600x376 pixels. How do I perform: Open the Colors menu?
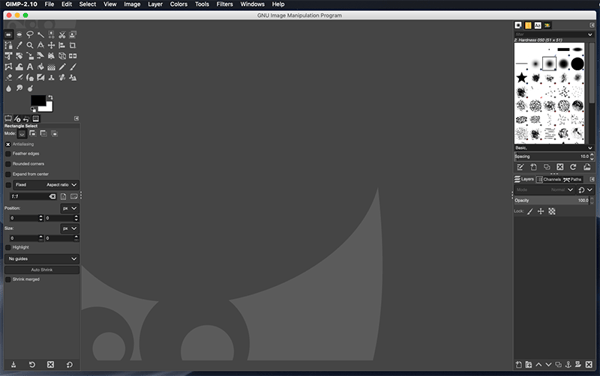pos(179,4)
